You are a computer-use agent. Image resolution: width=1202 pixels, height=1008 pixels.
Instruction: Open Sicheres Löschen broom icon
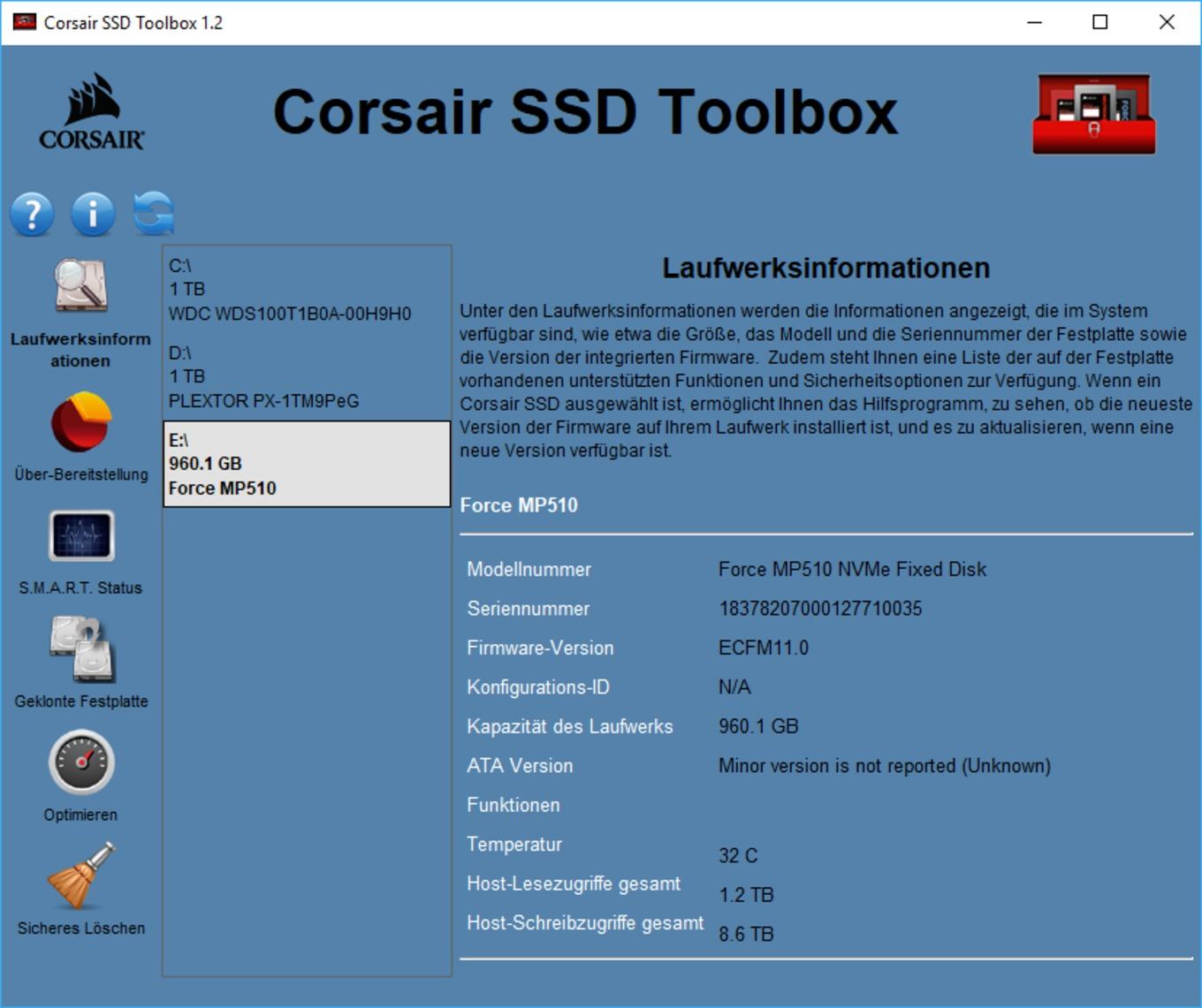tap(81, 875)
